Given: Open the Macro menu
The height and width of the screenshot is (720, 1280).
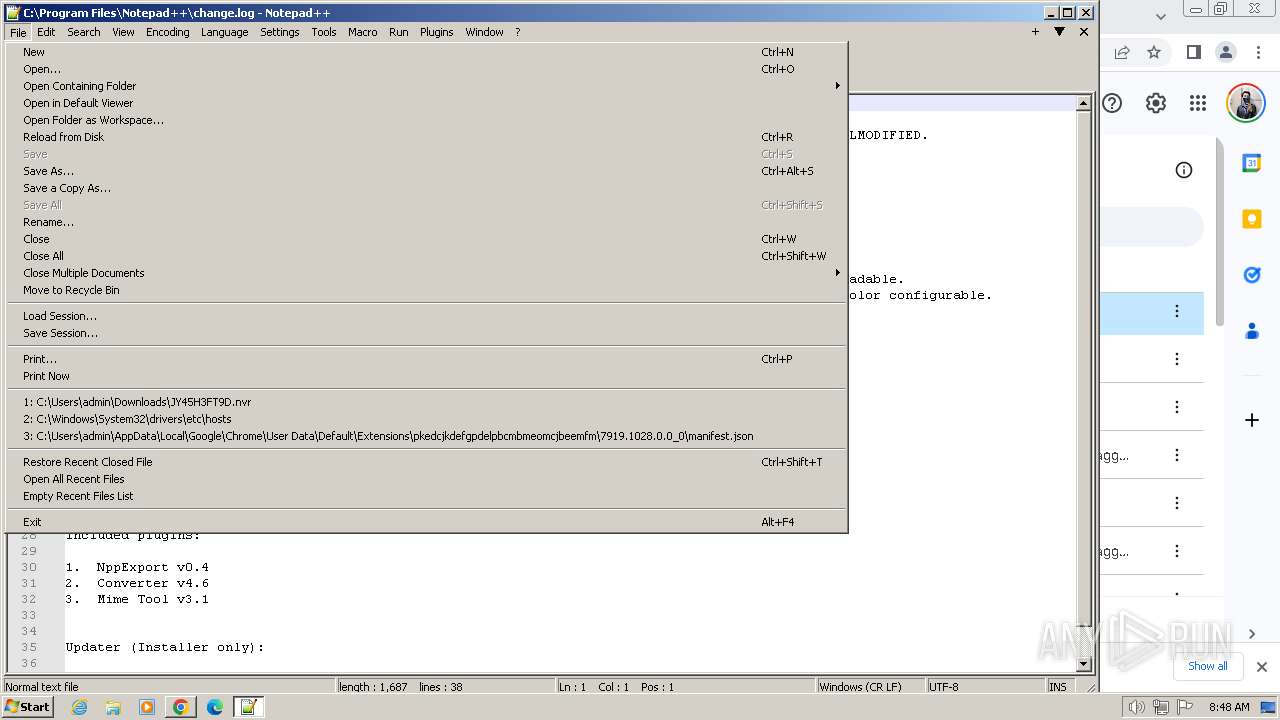Looking at the screenshot, I should coord(363,32).
